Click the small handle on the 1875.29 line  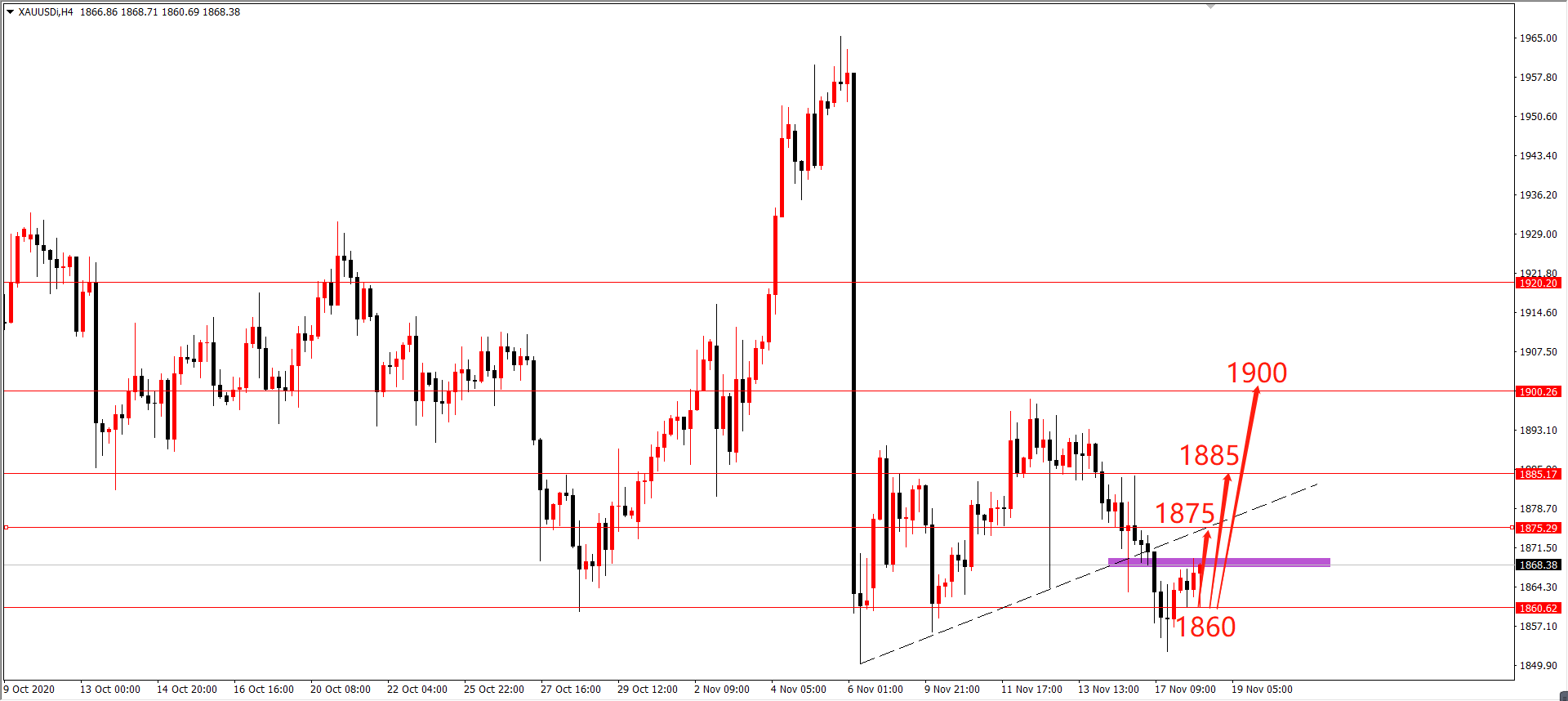(x=6, y=528)
